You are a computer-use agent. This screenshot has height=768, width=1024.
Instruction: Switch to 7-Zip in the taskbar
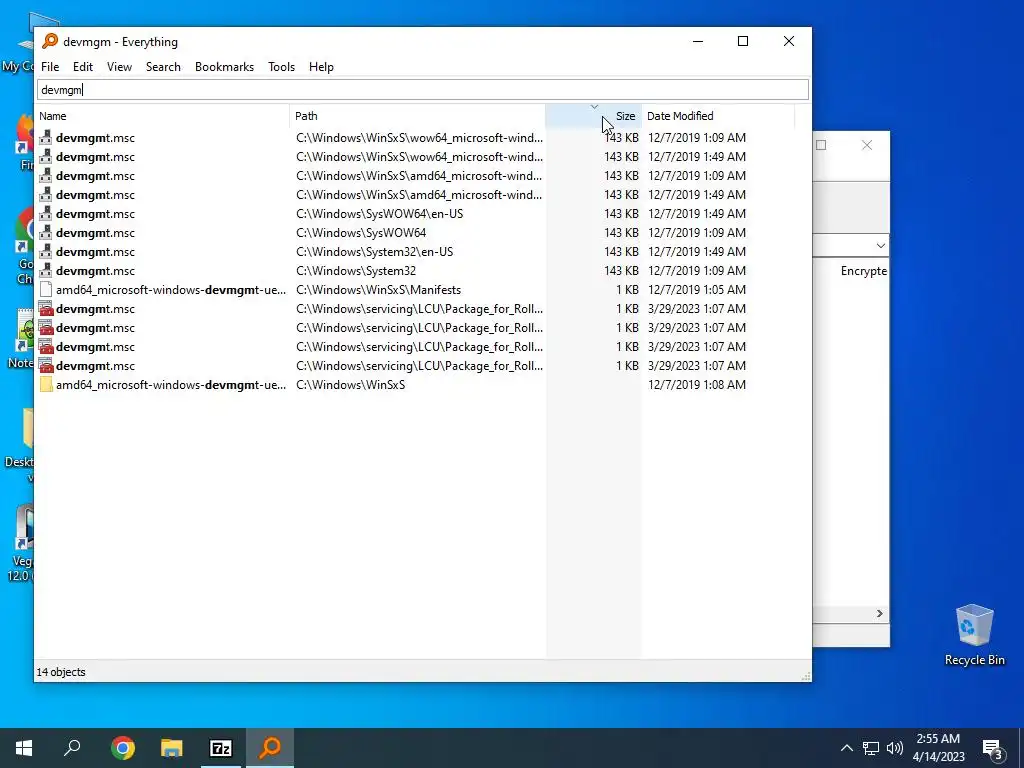(x=221, y=748)
